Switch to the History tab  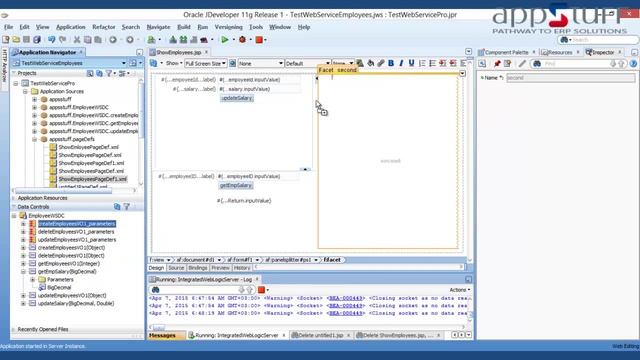(x=242, y=268)
